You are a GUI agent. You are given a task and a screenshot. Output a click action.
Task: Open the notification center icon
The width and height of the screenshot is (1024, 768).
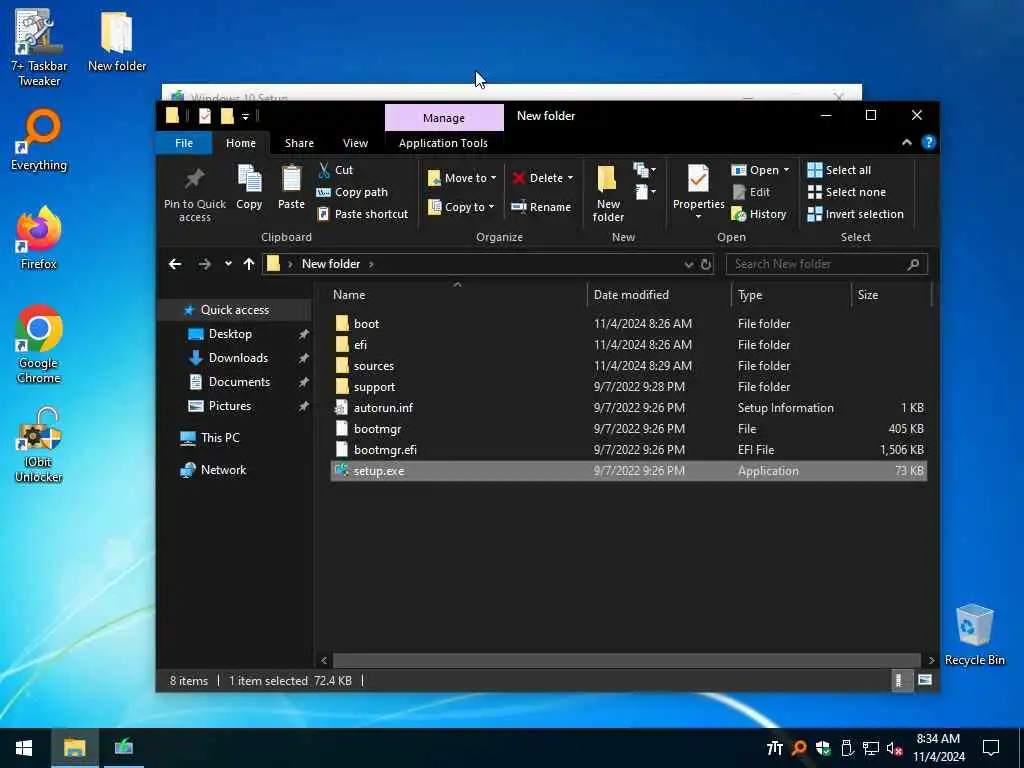(991, 748)
